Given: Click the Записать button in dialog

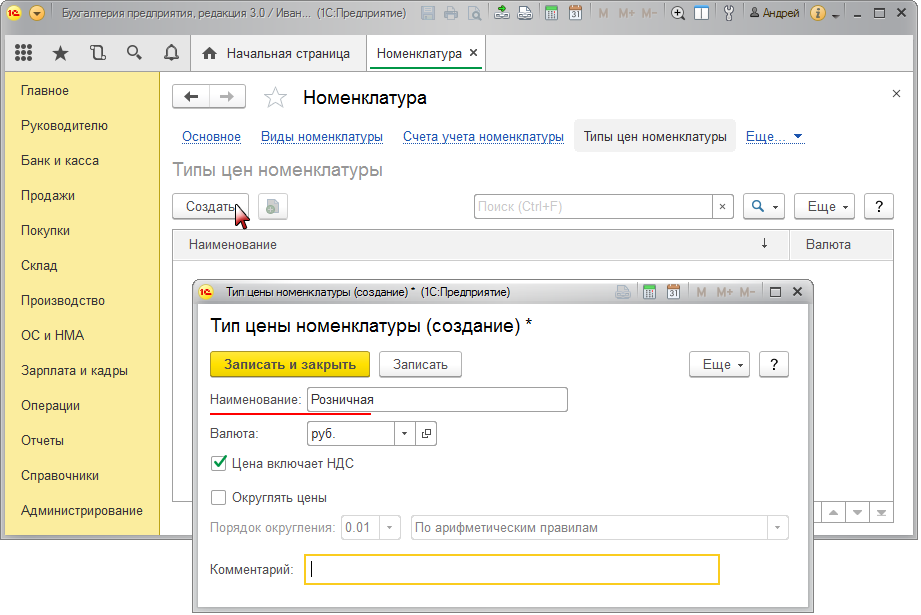Looking at the screenshot, I should [421, 364].
